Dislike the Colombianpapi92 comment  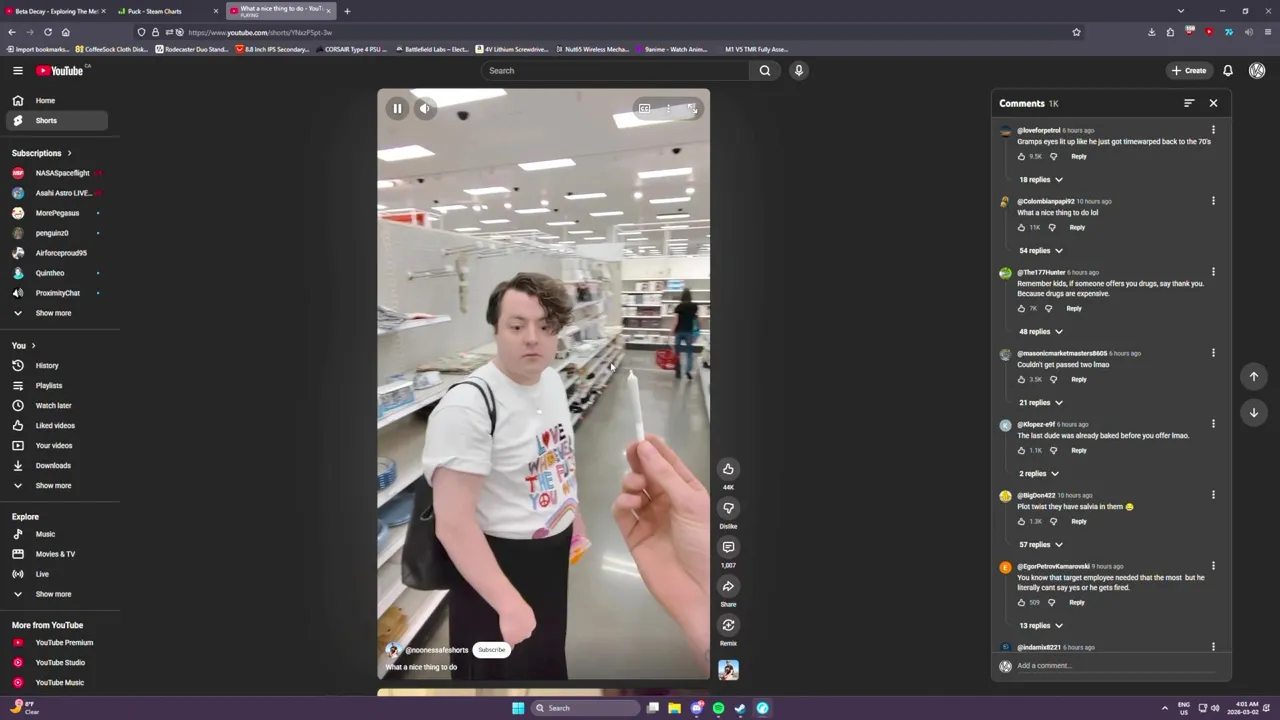click(1051, 227)
